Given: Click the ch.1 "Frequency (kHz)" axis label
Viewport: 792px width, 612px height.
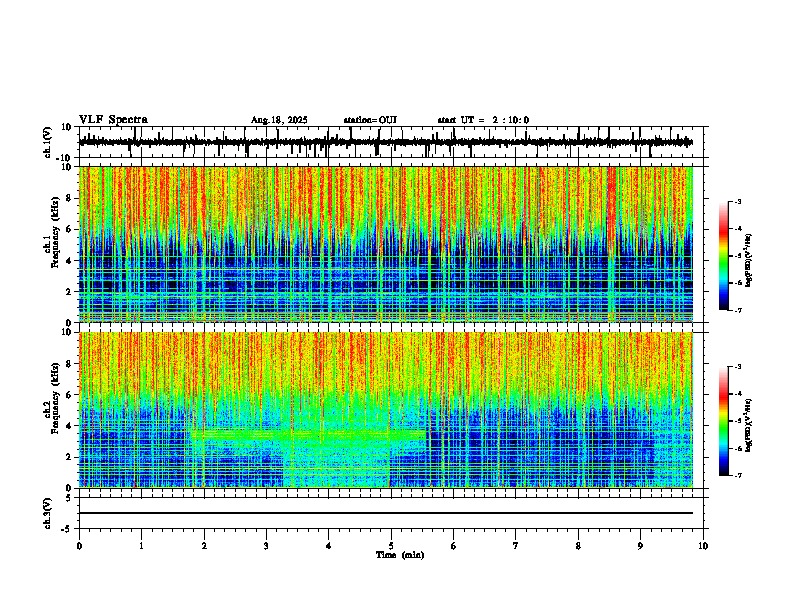Looking at the screenshot, I should (54, 232).
